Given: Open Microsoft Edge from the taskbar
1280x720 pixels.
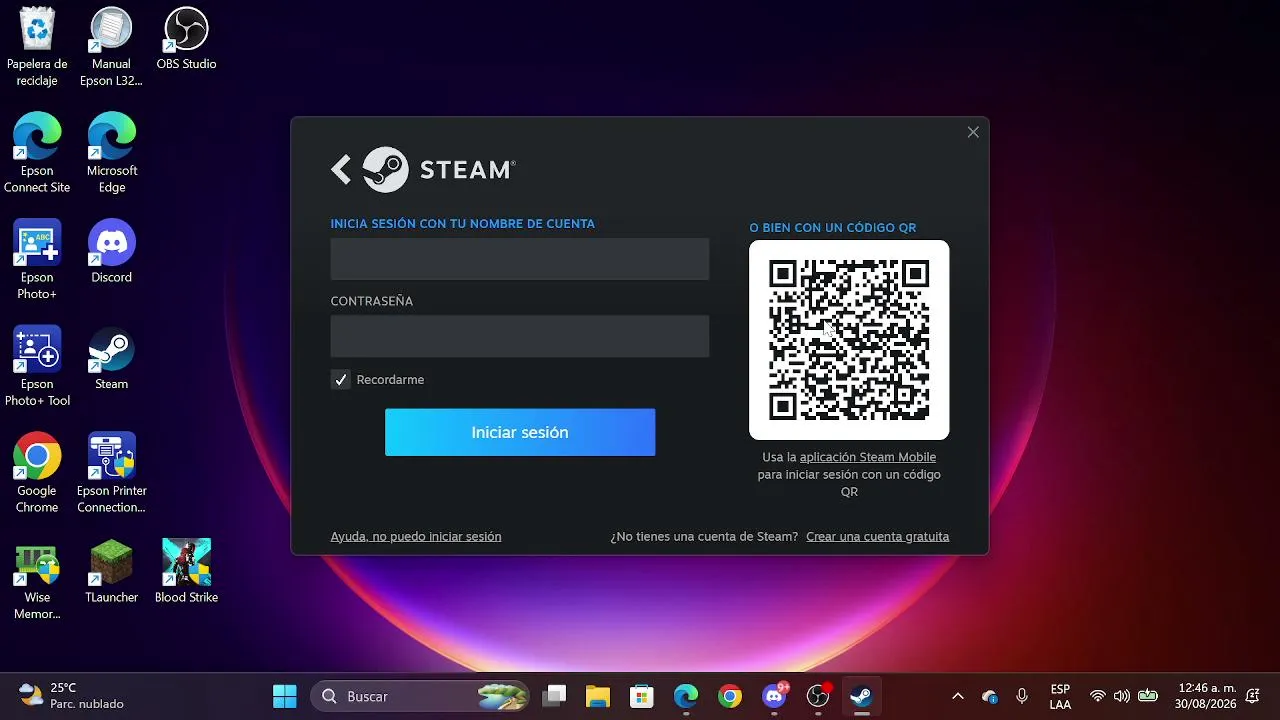Looking at the screenshot, I should [x=686, y=696].
